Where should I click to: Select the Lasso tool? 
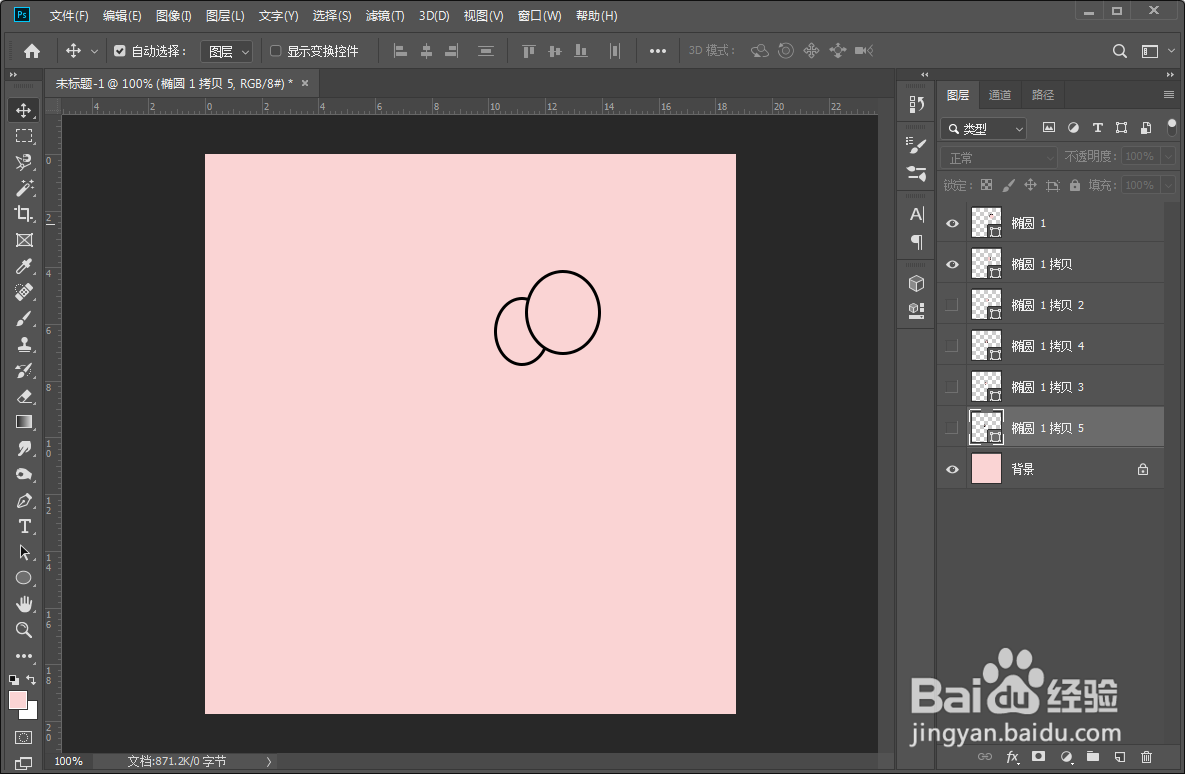pos(24,162)
